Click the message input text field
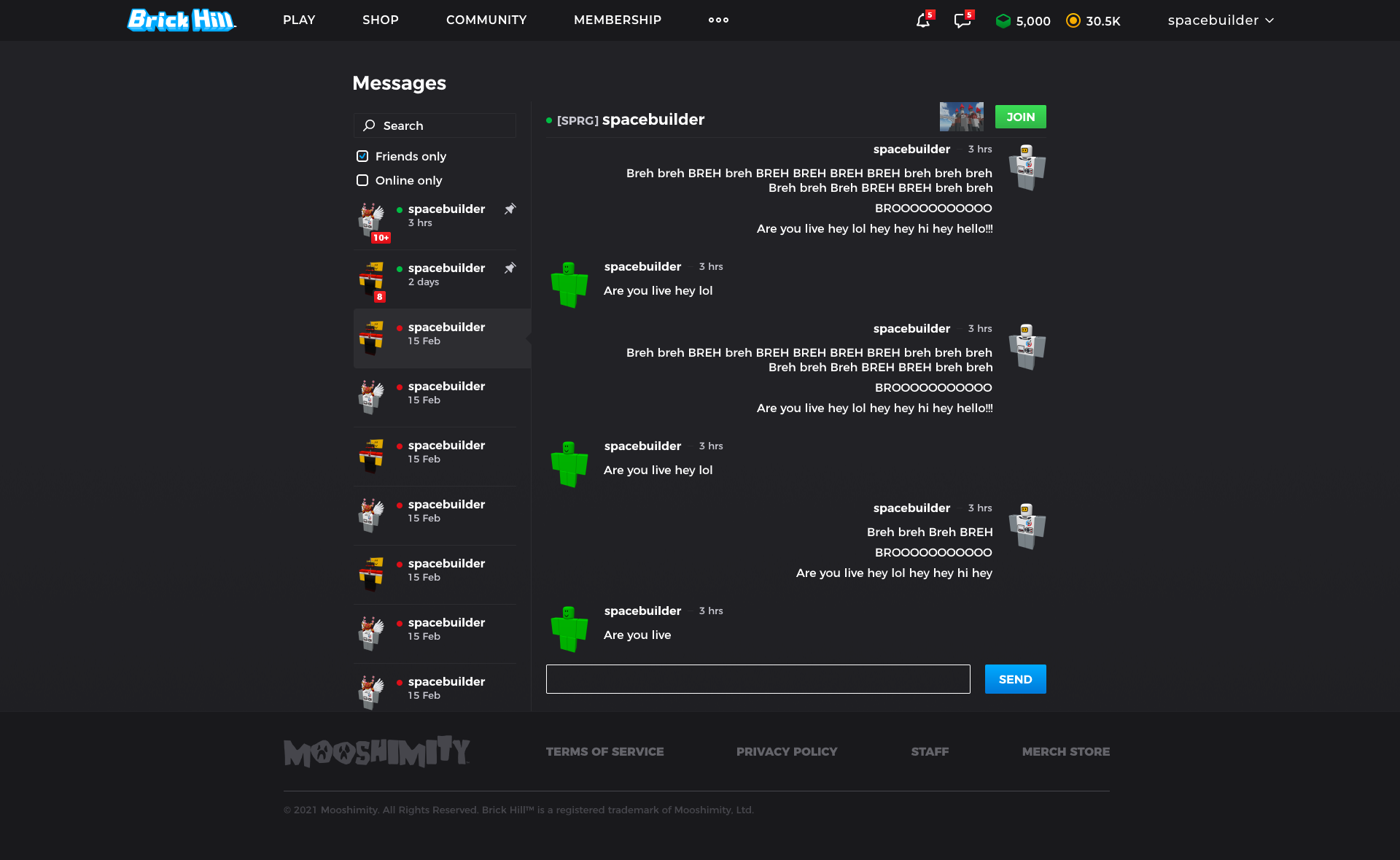 click(x=758, y=679)
